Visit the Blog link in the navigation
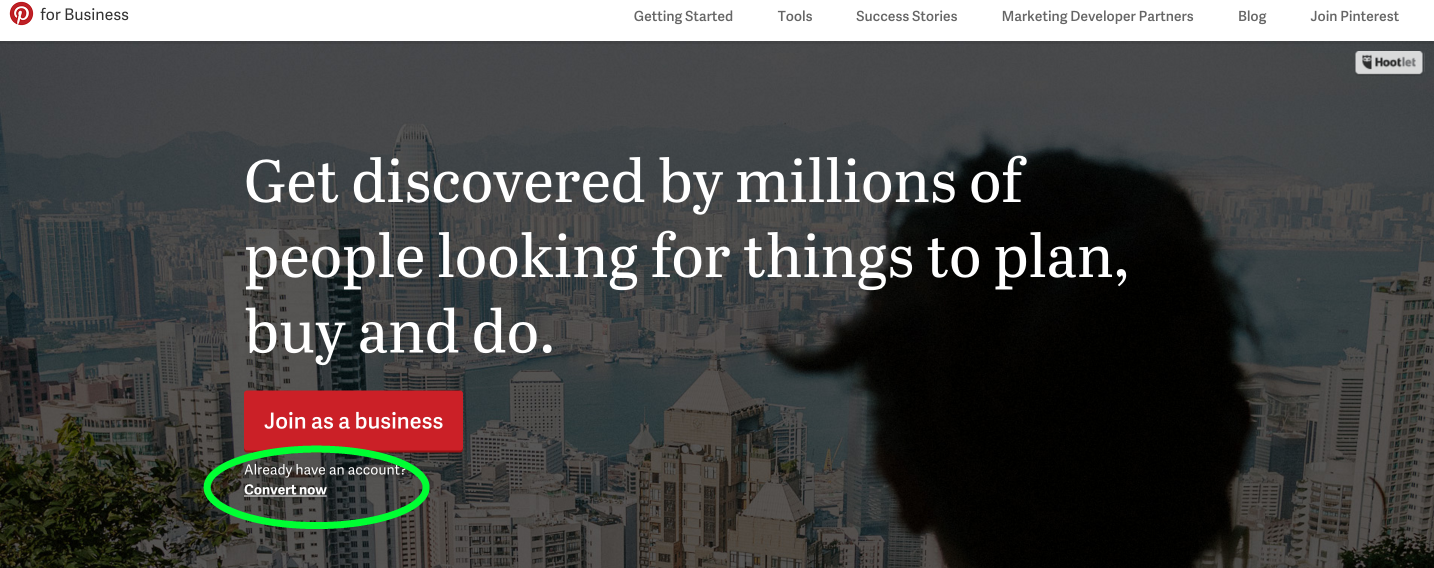Viewport: 1434px width, 568px height. tap(1252, 16)
